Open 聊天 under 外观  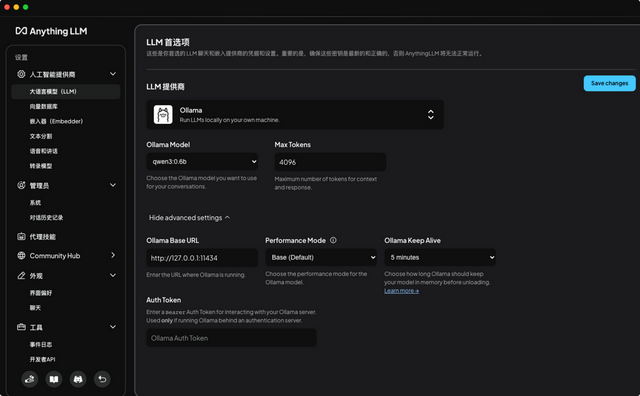coord(35,308)
